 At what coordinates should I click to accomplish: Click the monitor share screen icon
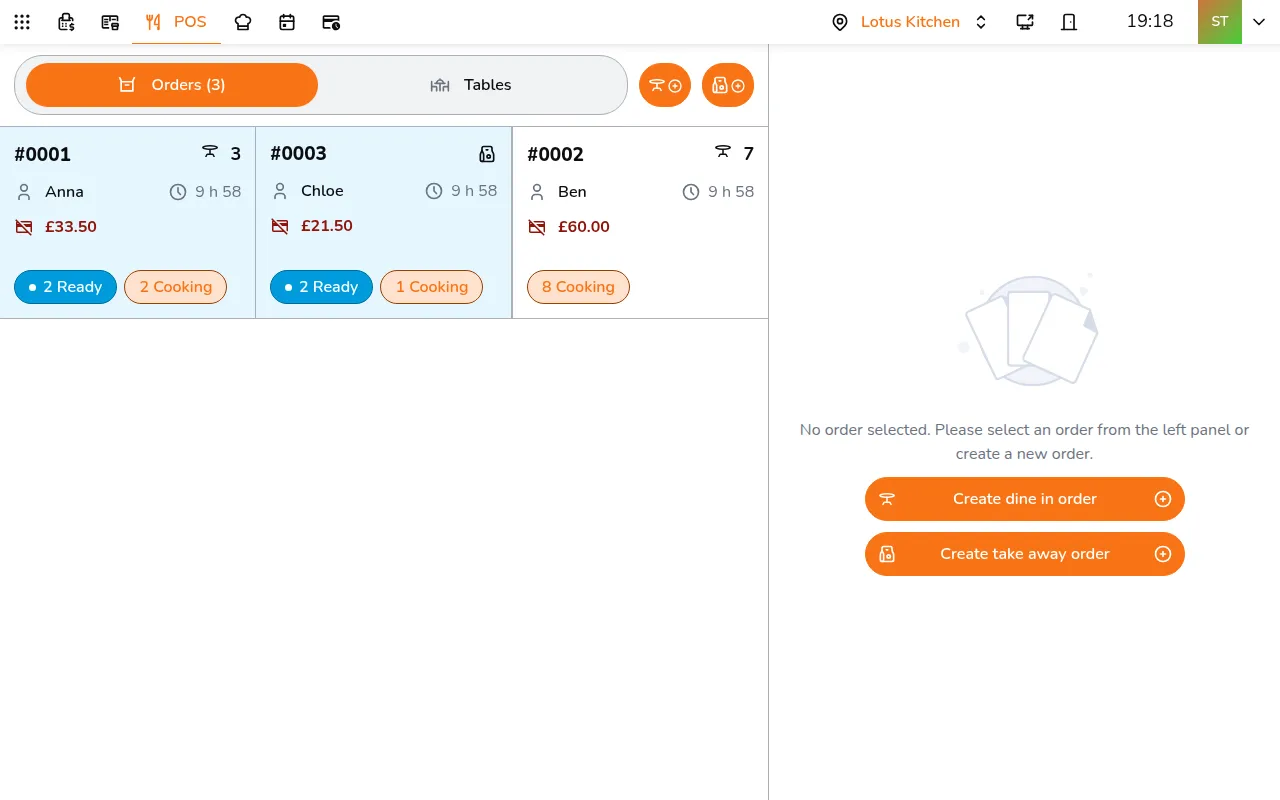[x=1025, y=22]
